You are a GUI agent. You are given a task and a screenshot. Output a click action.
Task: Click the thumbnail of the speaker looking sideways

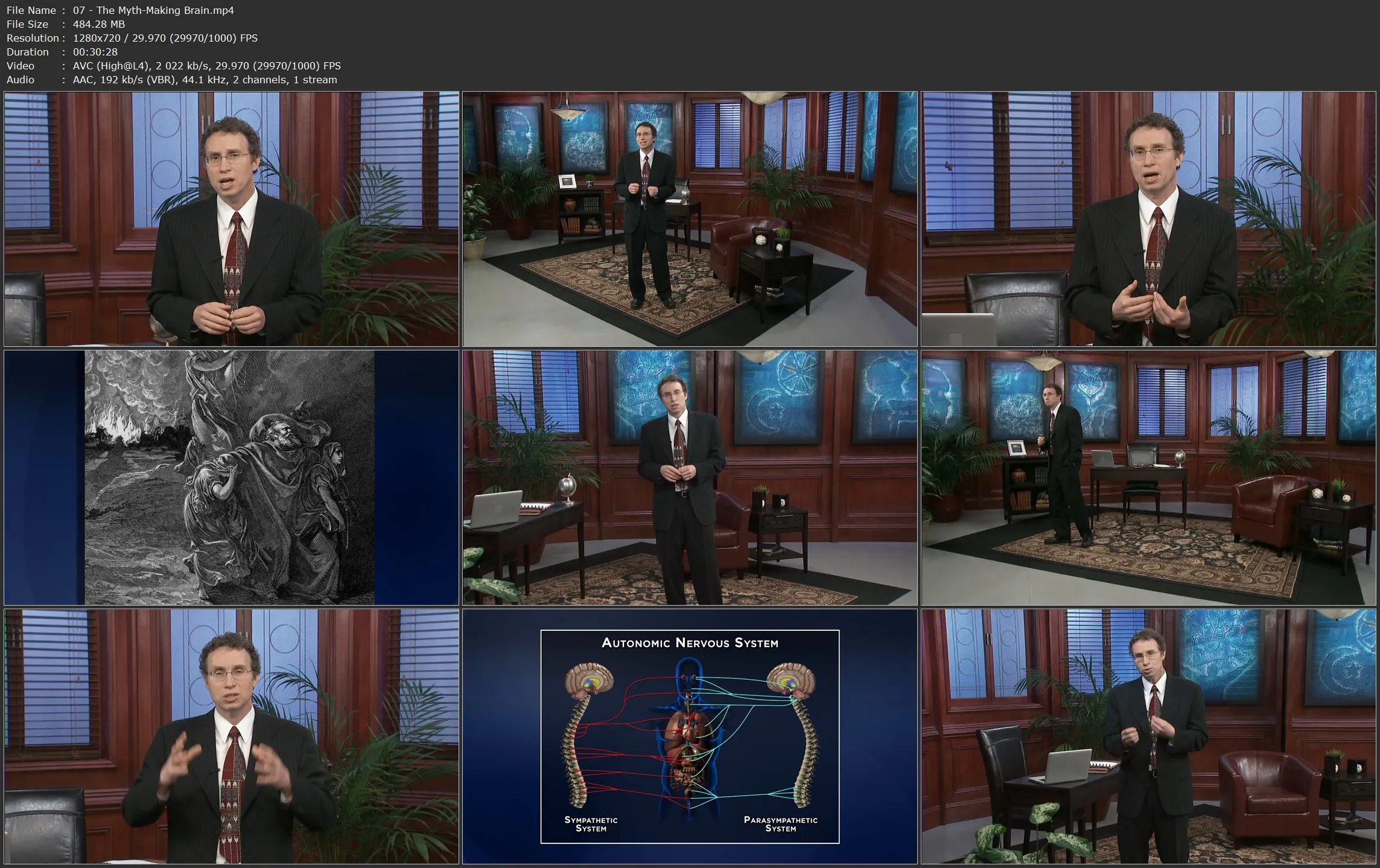1148,478
